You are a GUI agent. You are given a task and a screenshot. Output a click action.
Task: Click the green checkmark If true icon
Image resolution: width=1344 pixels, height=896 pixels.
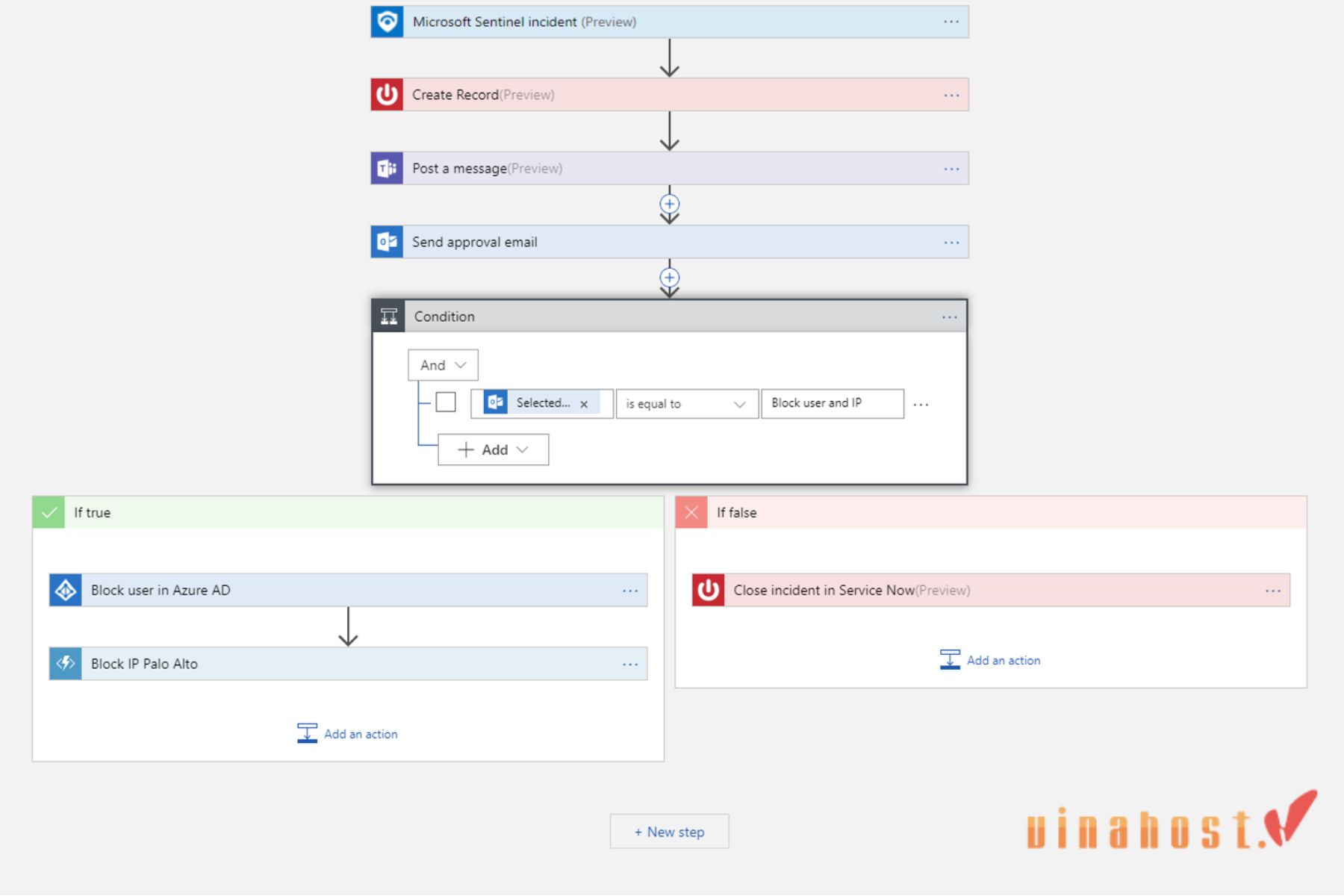coord(49,512)
